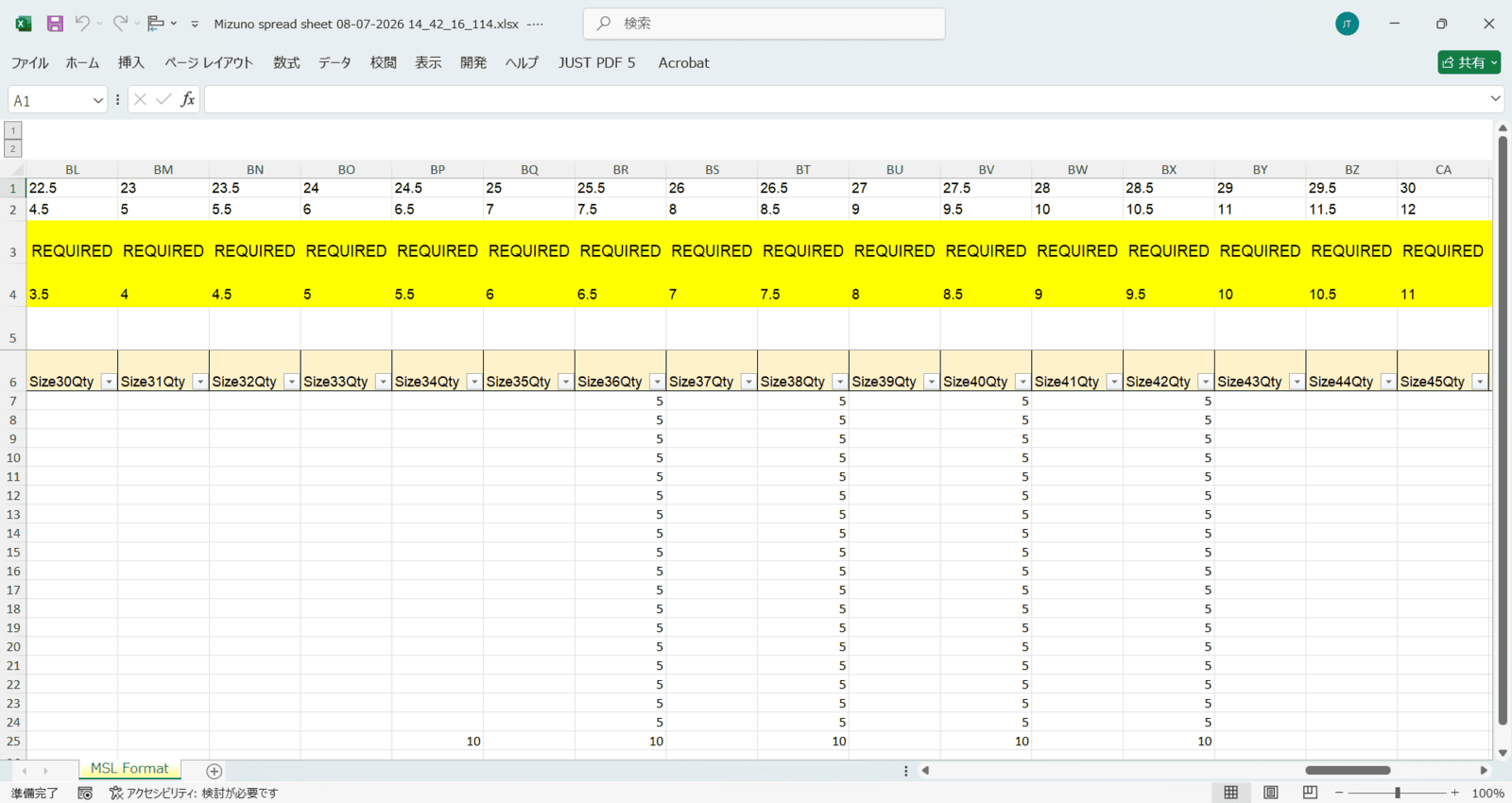Open the JT user account avatar

1347,24
